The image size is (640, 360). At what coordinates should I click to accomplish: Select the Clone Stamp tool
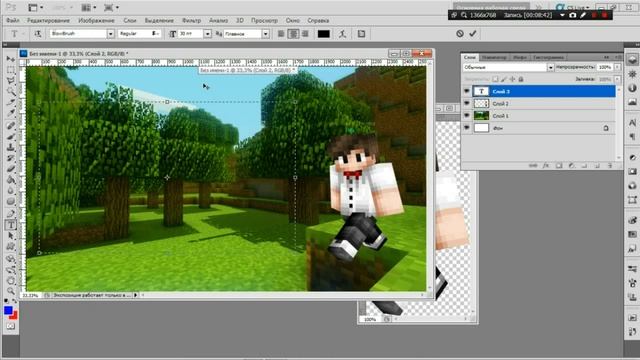coord(11,147)
